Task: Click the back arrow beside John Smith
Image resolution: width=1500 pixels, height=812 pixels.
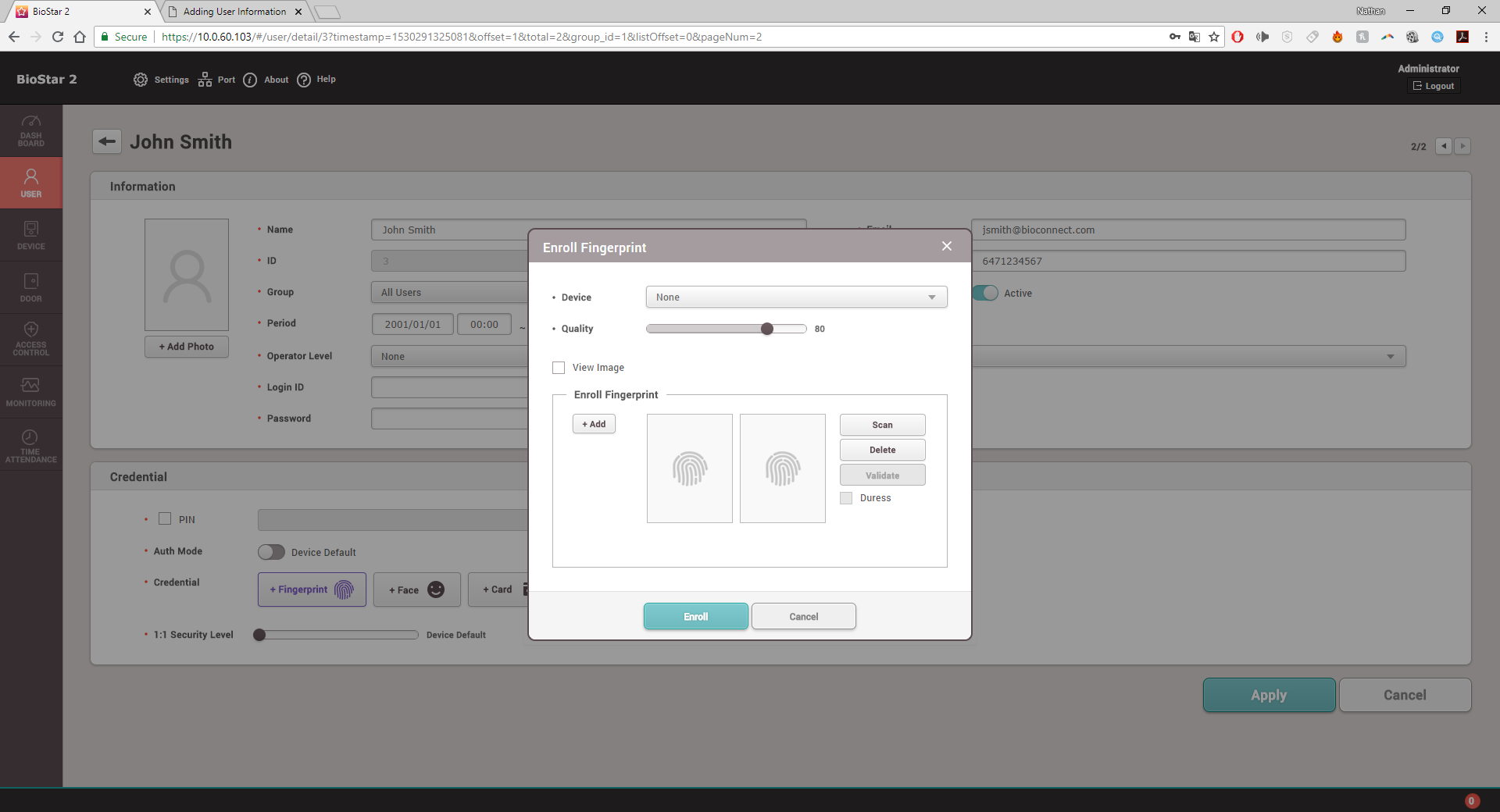Action: pos(107,141)
